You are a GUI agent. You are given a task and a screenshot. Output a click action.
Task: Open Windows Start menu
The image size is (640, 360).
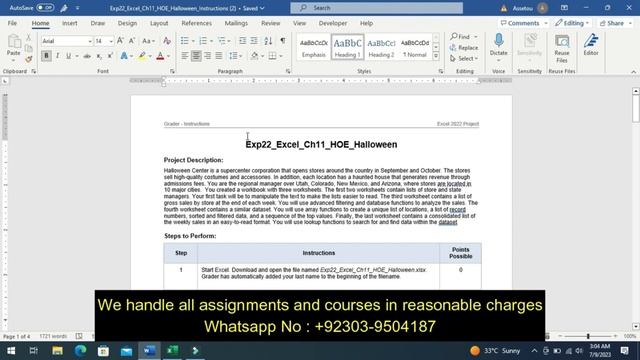click(11, 351)
